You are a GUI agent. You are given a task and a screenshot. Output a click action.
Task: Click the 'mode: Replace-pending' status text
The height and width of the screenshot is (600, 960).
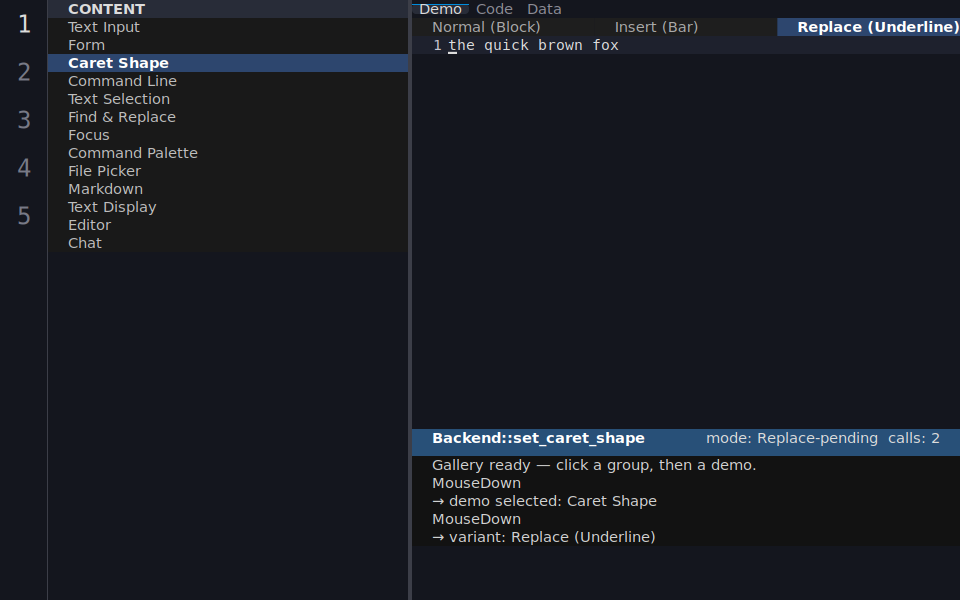[792, 438]
